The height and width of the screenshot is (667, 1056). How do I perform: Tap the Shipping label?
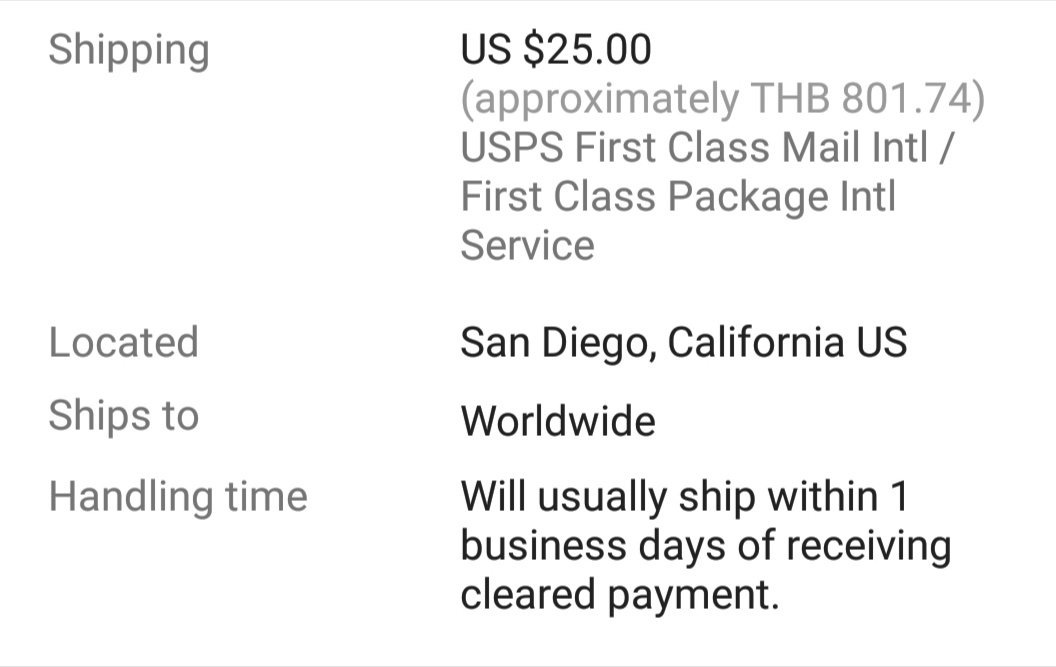tap(129, 51)
